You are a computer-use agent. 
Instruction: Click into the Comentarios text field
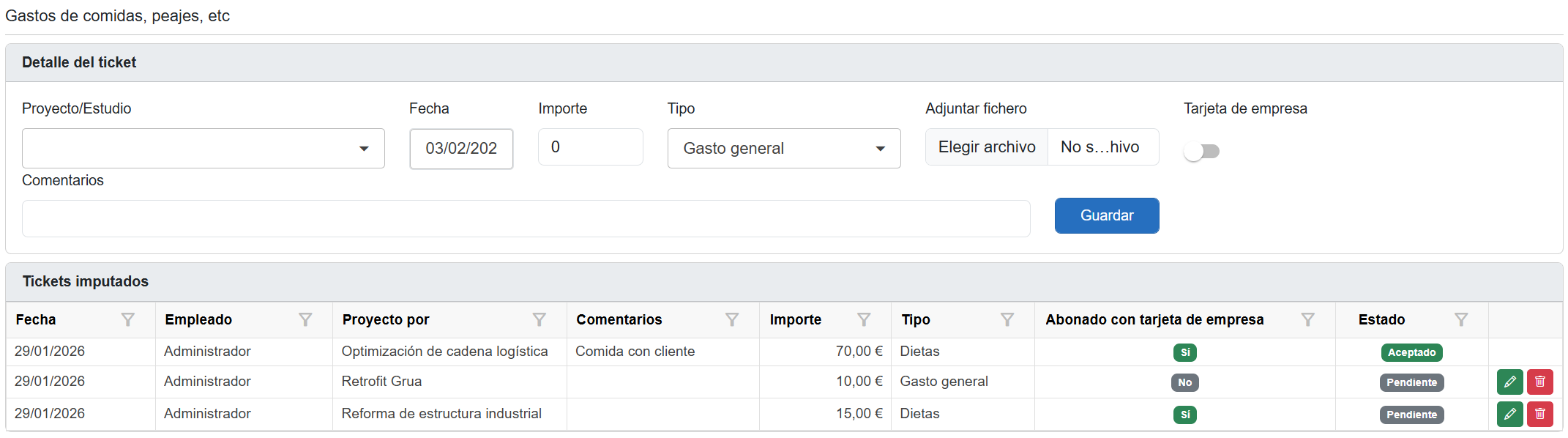pyautogui.click(x=526, y=219)
